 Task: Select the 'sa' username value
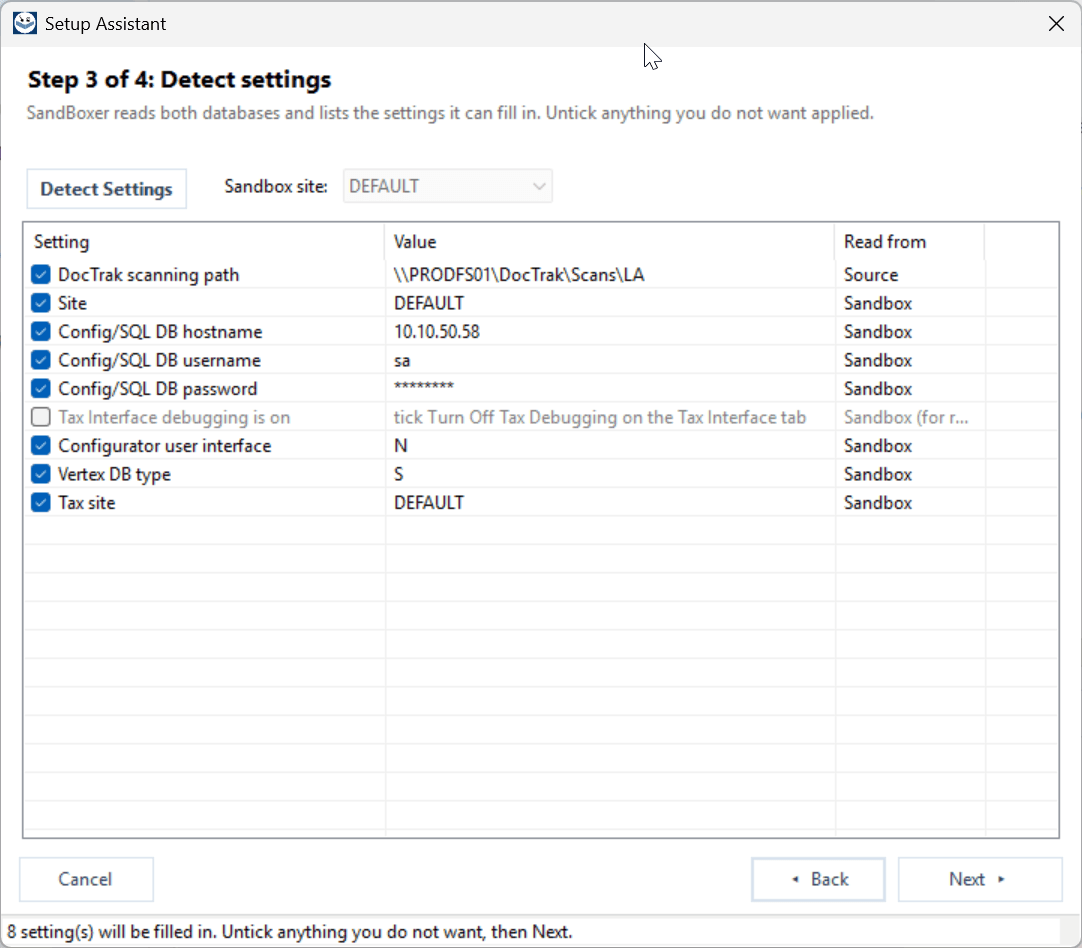click(x=402, y=360)
